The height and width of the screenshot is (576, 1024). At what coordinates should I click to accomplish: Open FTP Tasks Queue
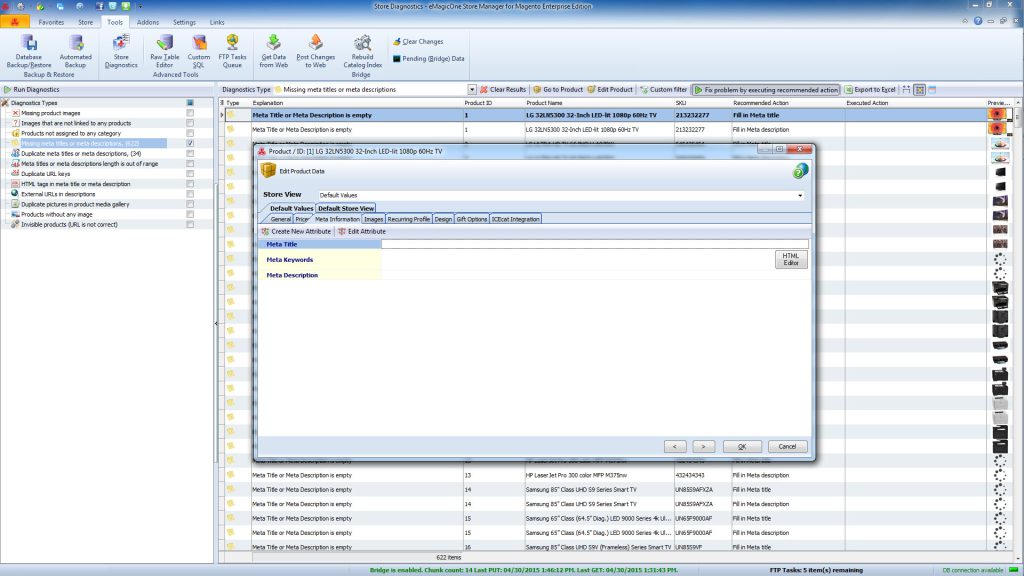click(x=232, y=50)
